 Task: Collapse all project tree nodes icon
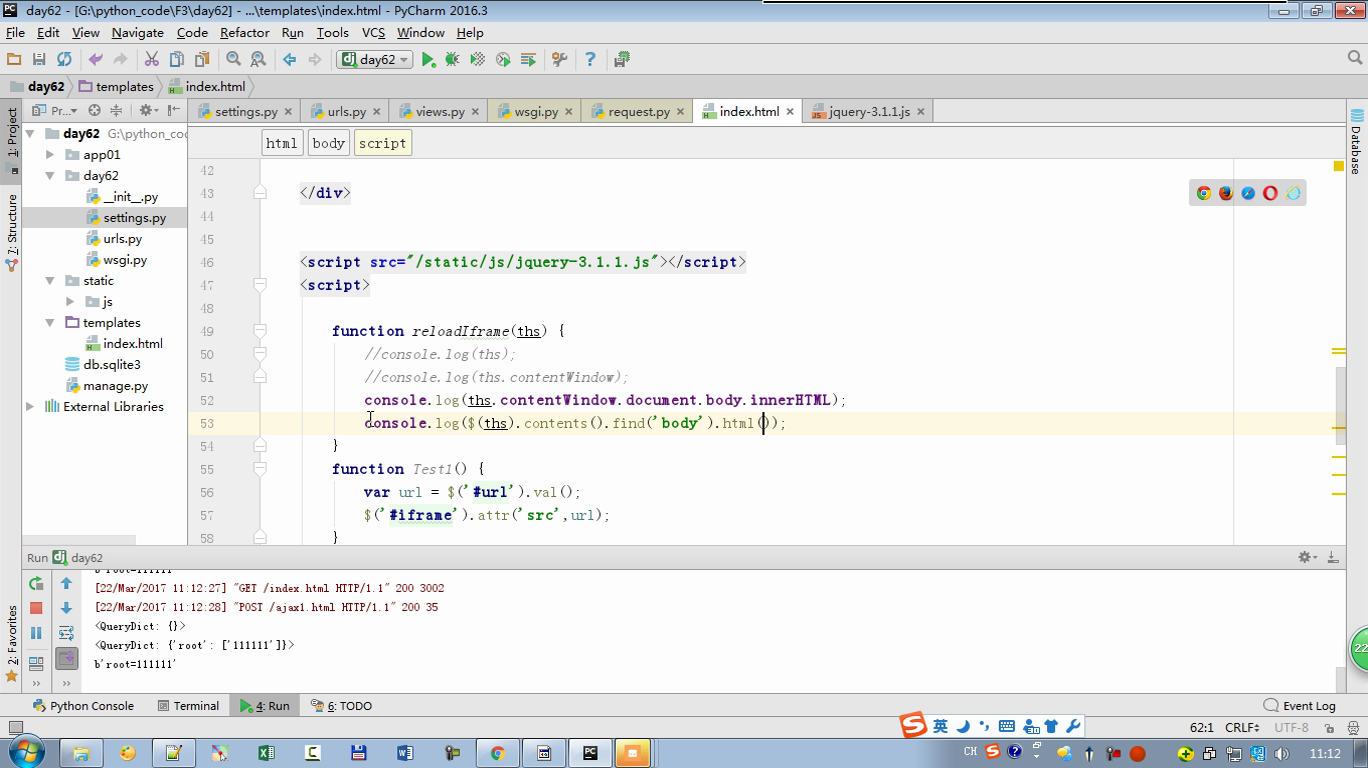point(116,111)
